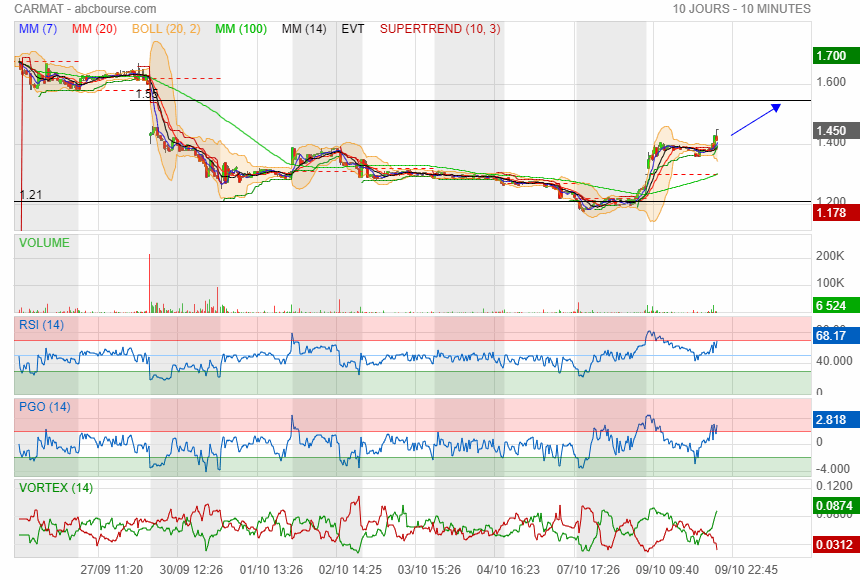Click the MM (7) legend entry

click(39, 29)
